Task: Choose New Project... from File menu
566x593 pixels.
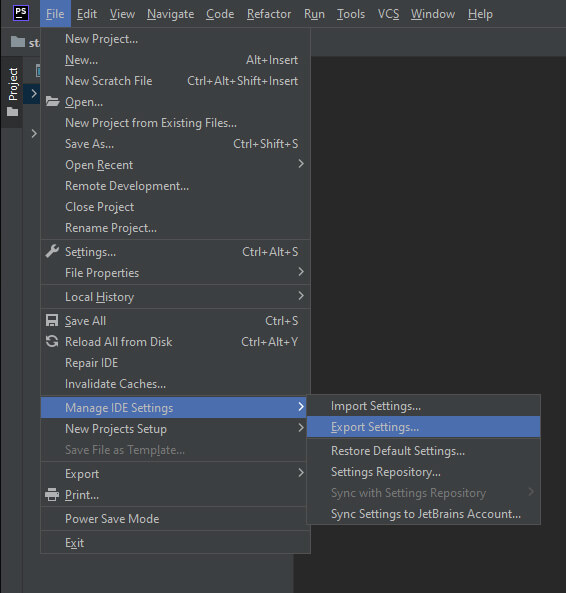Action: click(175, 39)
